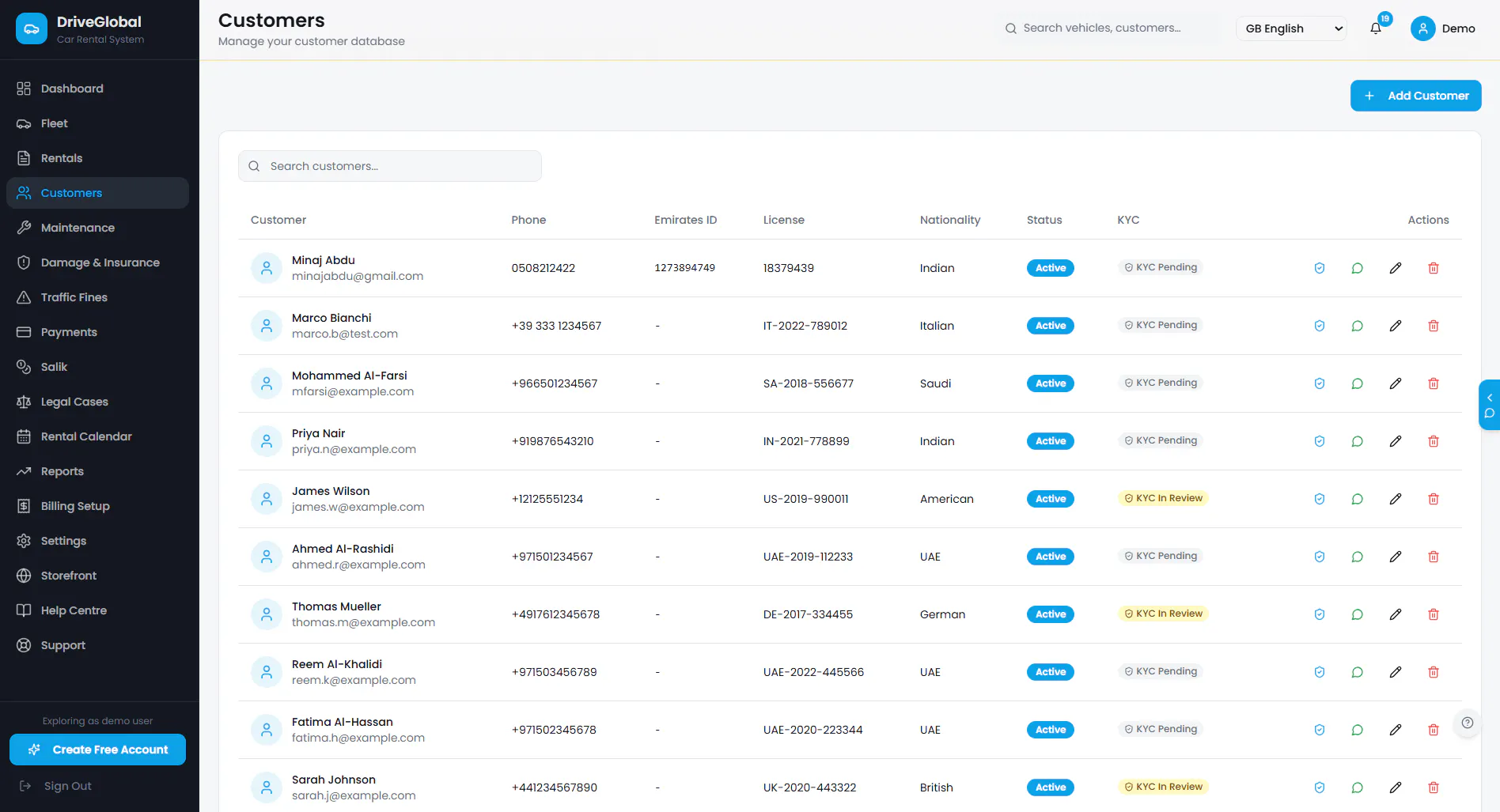The height and width of the screenshot is (812, 1500).
Task: Open KYC shield icon for Minaj Abdu
Action: pyautogui.click(x=1319, y=268)
